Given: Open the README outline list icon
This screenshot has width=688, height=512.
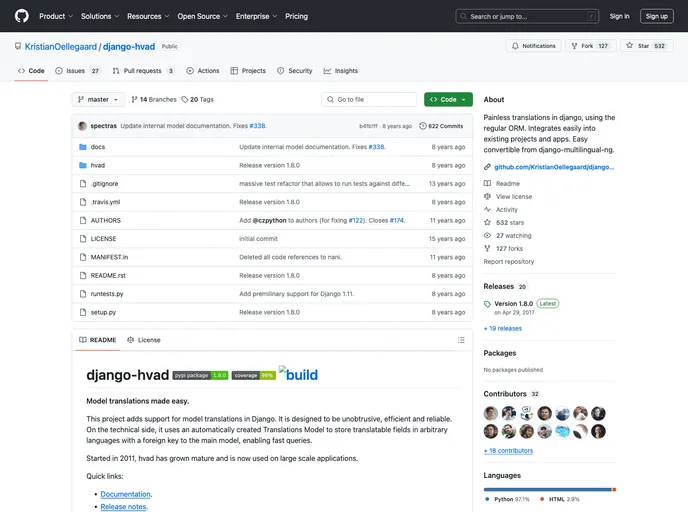Looking at the screenshot, I should point(461,340).
